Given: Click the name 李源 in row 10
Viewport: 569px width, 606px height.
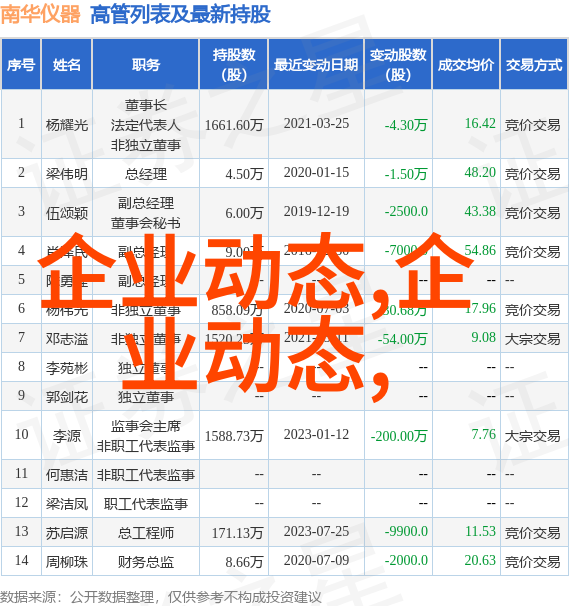Looking at the screenshot, I should [x=67, y=436].
